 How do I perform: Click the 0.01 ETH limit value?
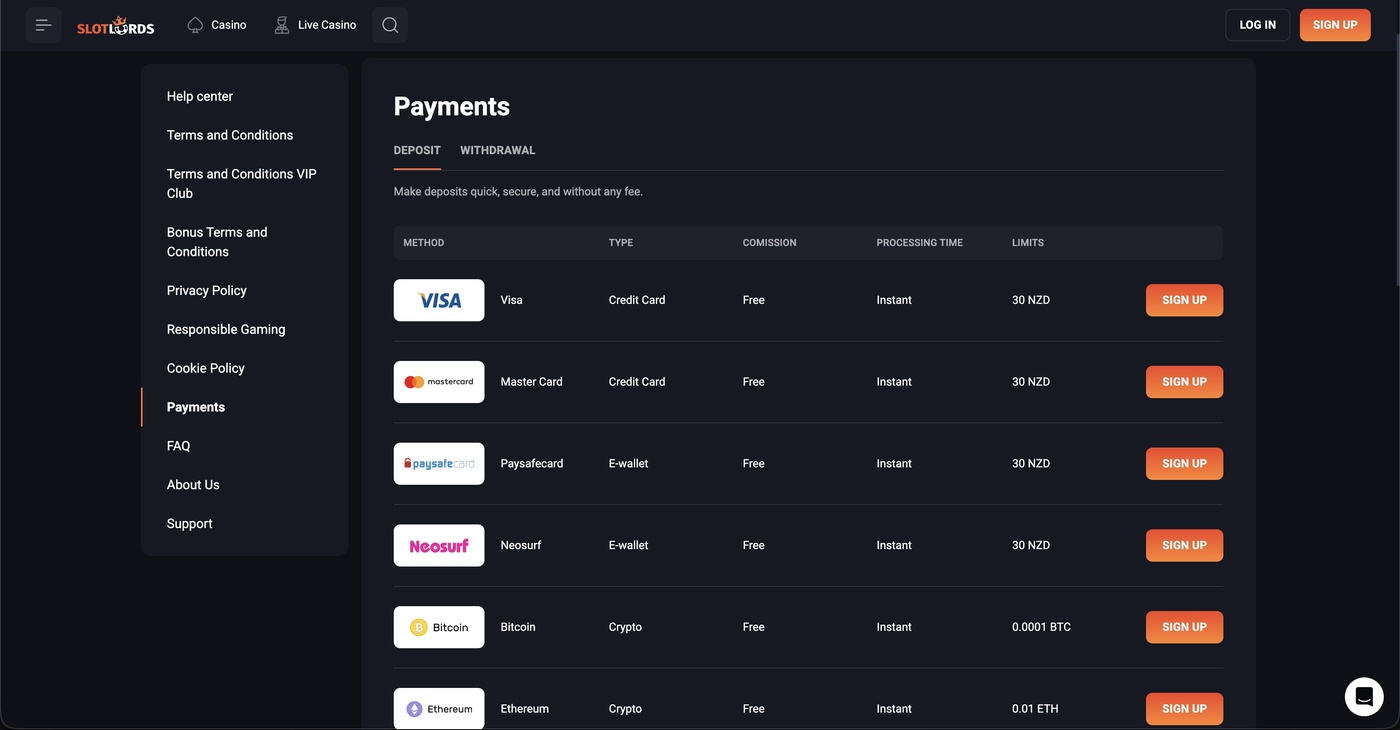point(1035,709)
